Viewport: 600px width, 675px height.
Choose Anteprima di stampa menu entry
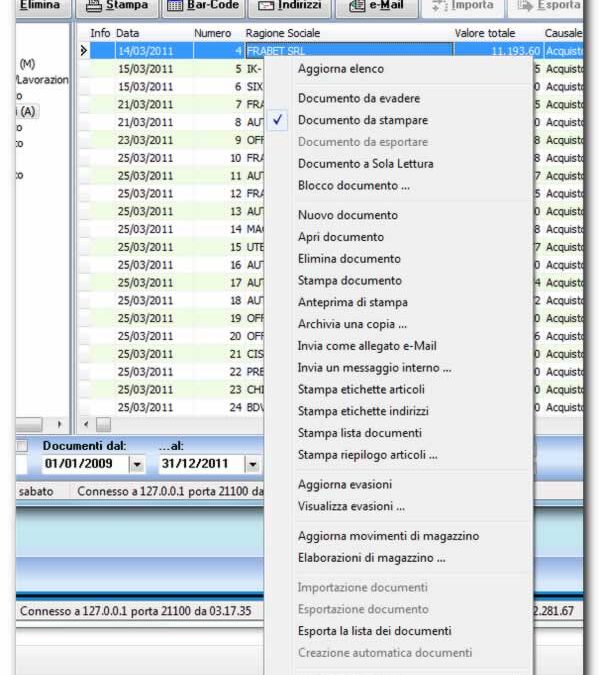point(352,302)
